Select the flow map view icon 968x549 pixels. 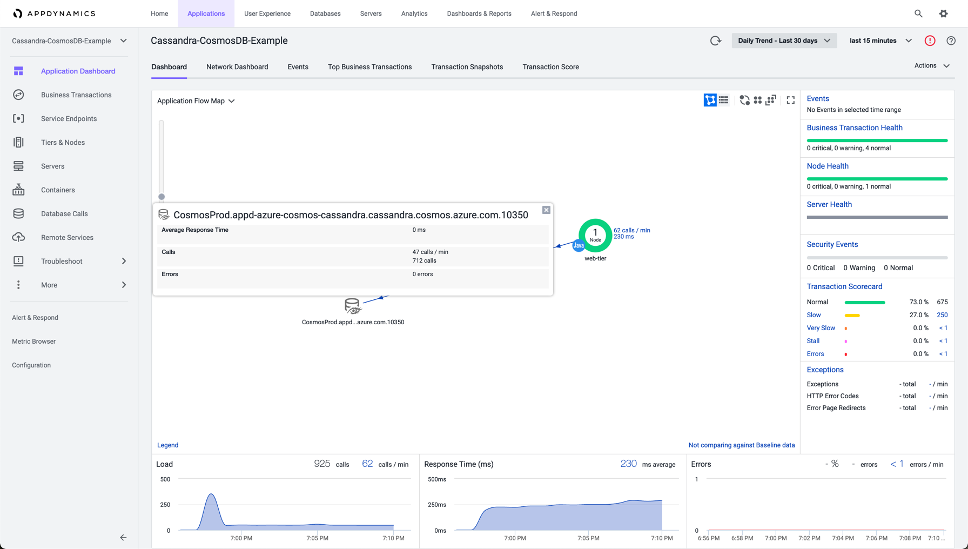click(710, 100)
